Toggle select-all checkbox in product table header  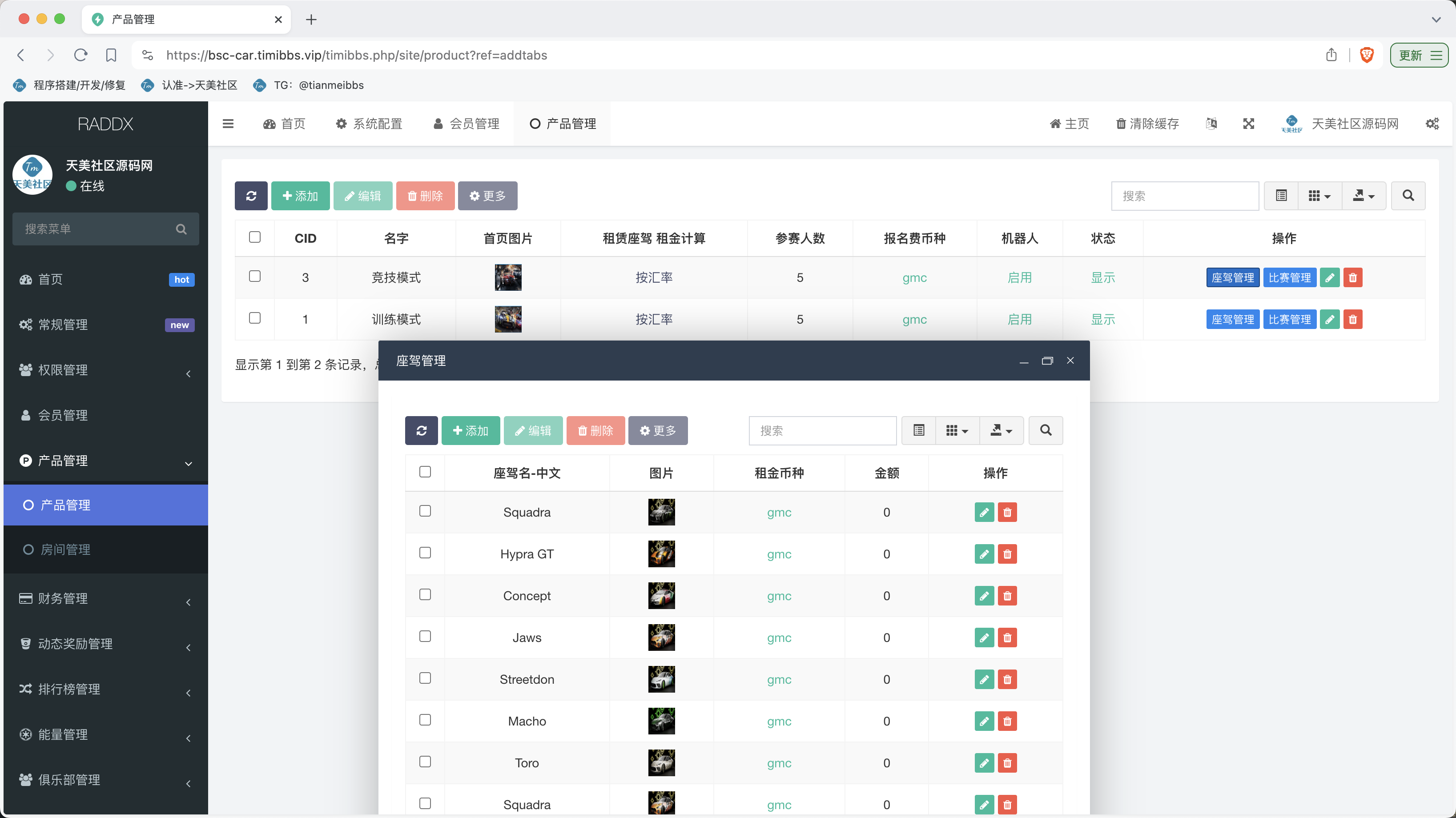pyautogui.click(x=255, y=237)
